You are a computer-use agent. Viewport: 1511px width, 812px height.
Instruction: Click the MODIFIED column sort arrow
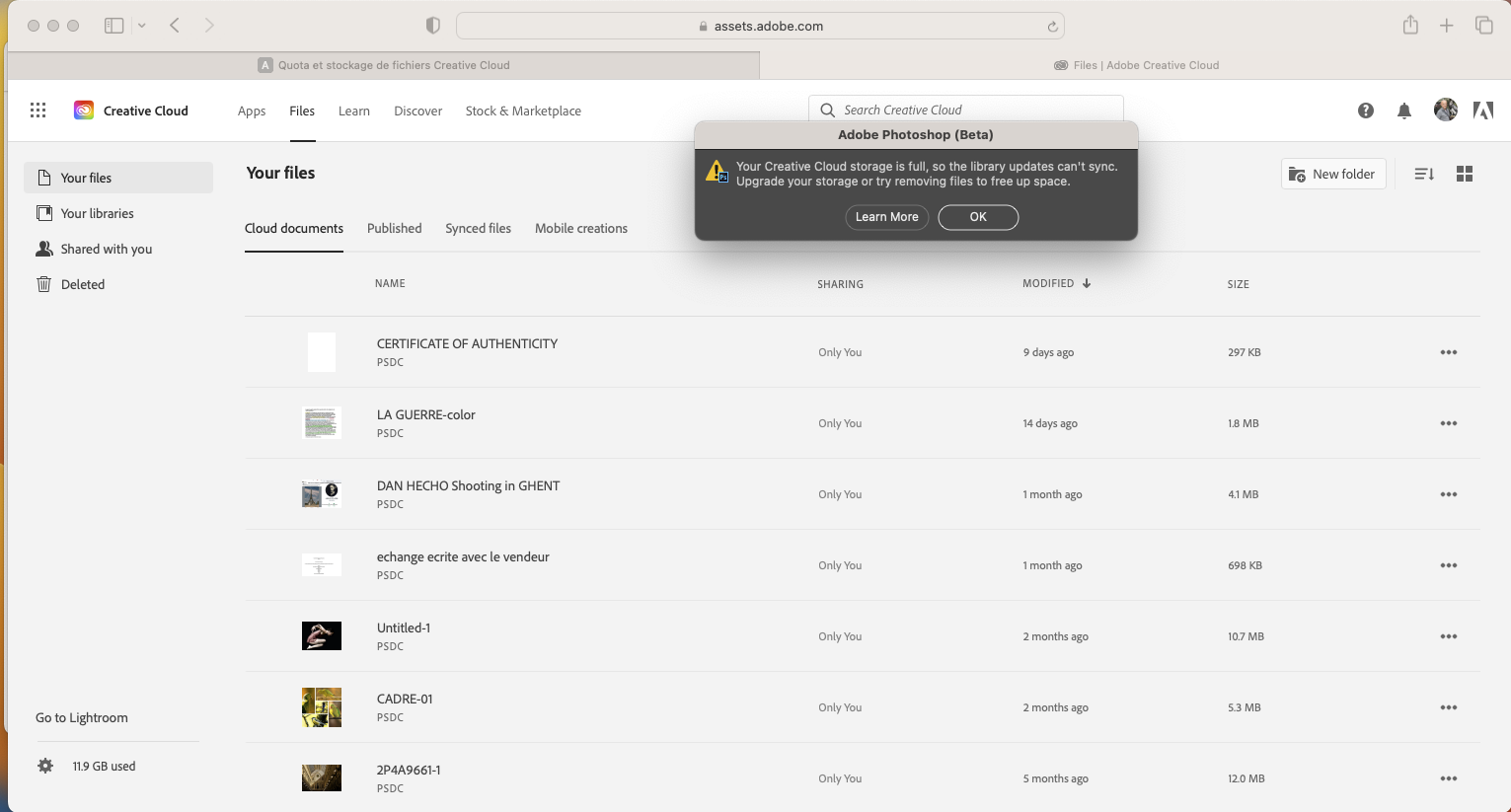coord(1086,283)
